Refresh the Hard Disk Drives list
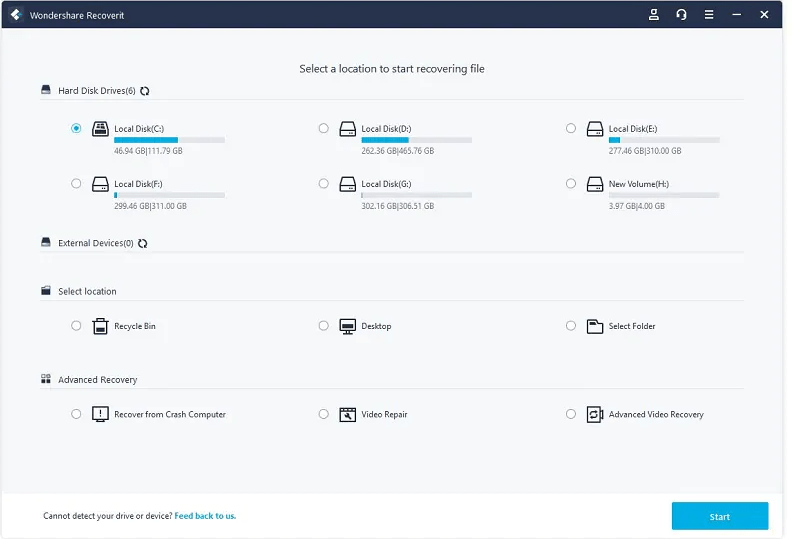 point(145,91)
